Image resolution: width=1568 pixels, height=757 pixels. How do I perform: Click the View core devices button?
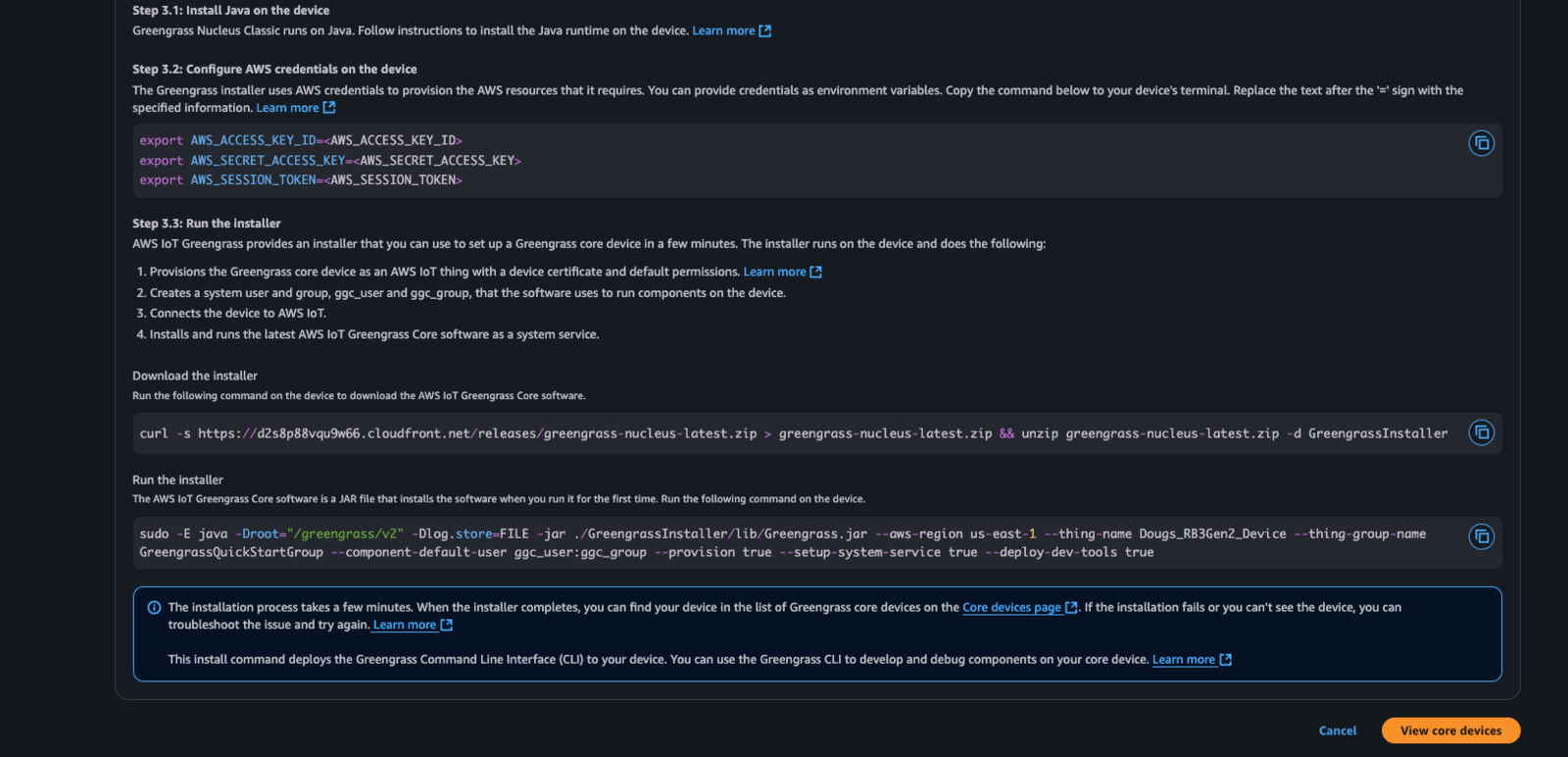click(x=1450, y=731)
